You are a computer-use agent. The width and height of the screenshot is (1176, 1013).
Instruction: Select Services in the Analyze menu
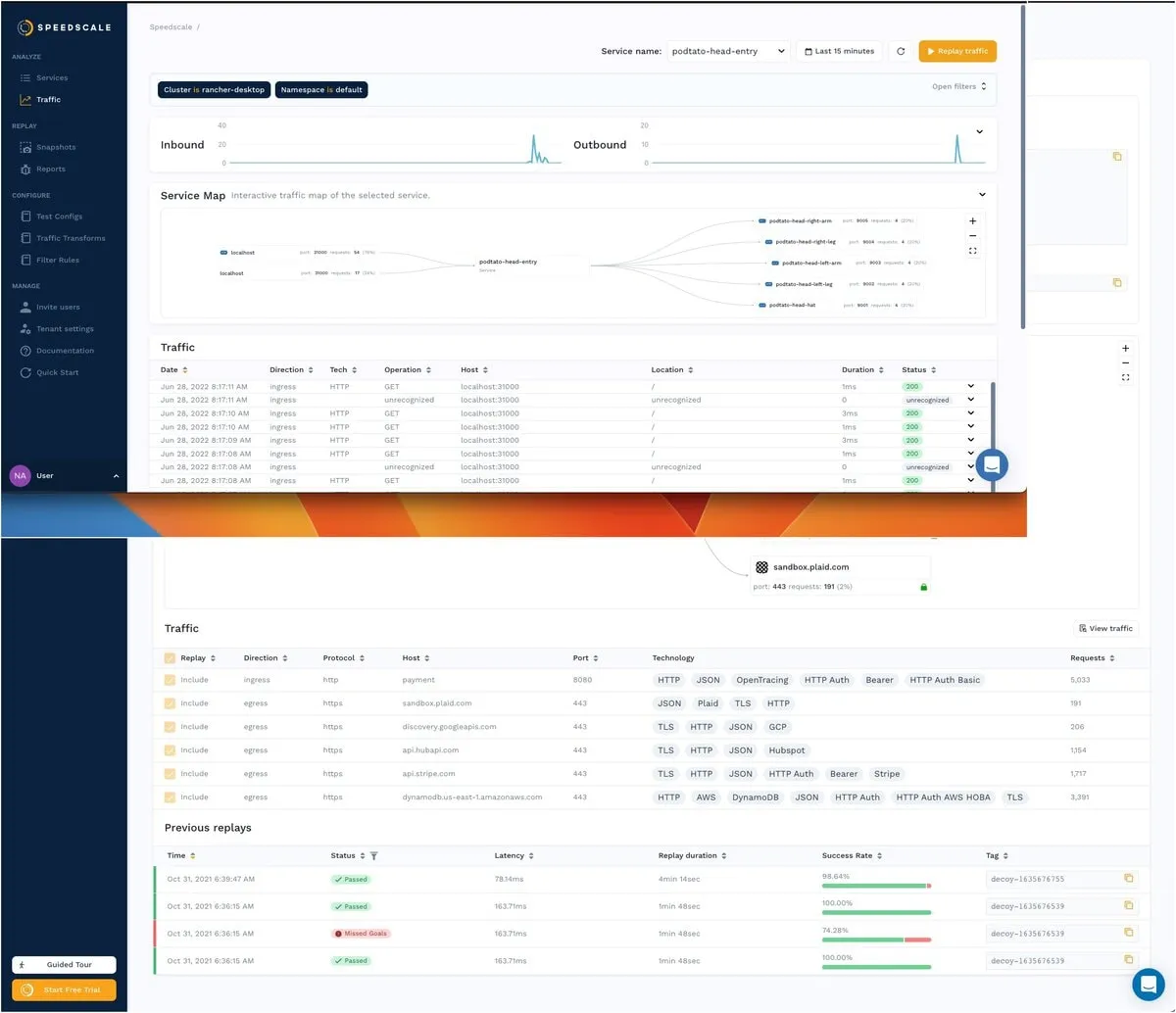coord(54,77)
